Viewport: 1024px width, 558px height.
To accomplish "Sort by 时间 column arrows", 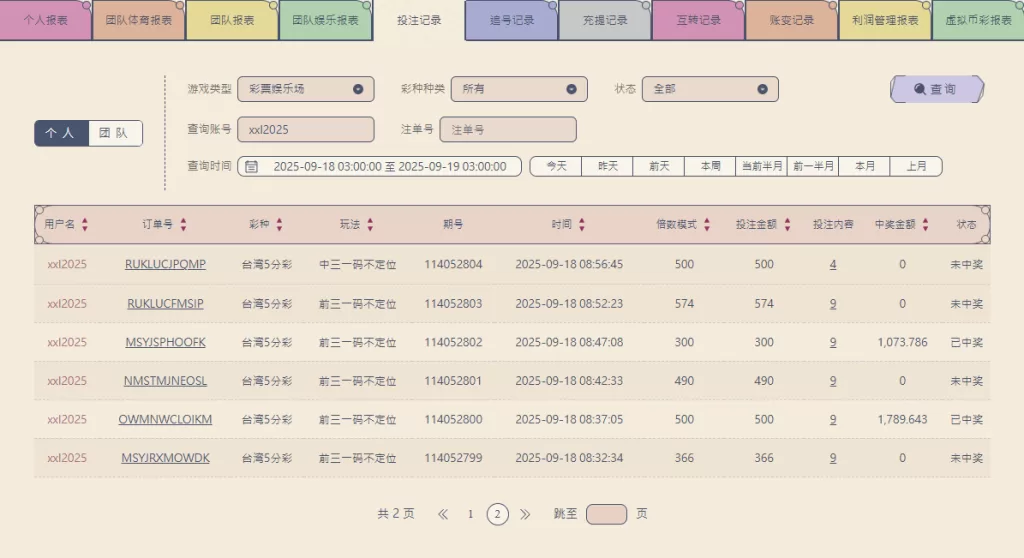I will point(582,225).
